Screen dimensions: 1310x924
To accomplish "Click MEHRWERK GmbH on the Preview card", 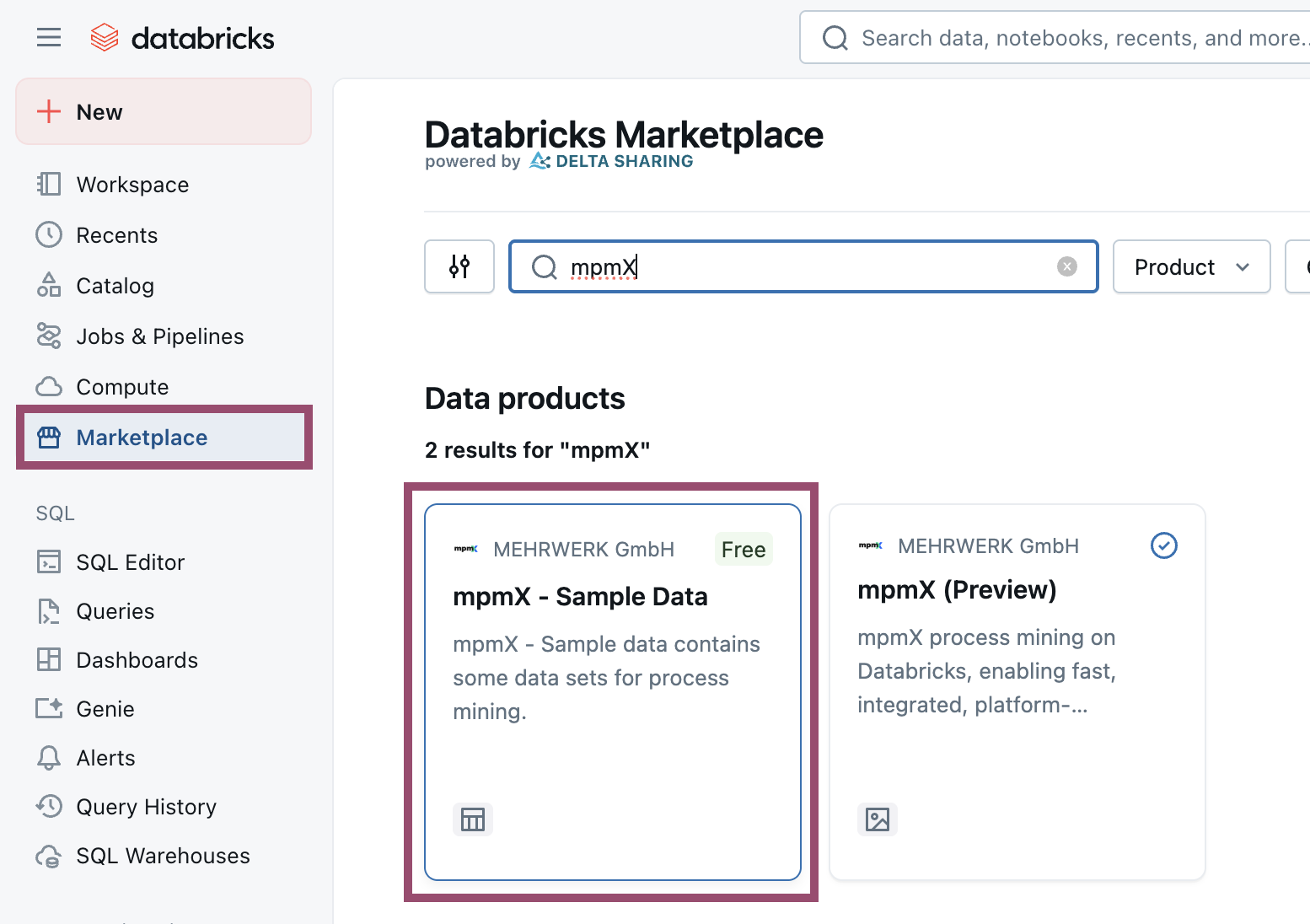I will coord(988,546).
